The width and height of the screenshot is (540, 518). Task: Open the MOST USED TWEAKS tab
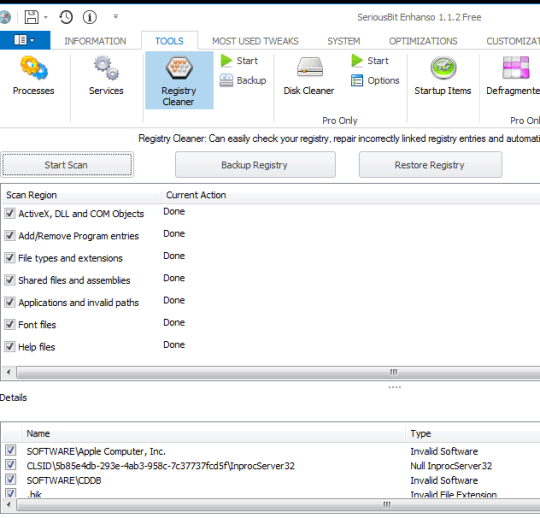[x=255, y=41]
